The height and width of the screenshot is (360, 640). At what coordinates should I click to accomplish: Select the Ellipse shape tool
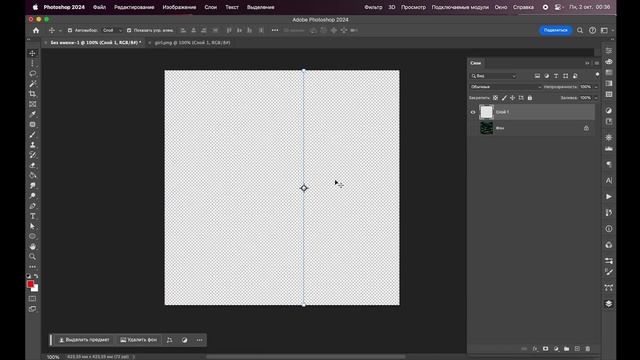click(x=32, y=236)
